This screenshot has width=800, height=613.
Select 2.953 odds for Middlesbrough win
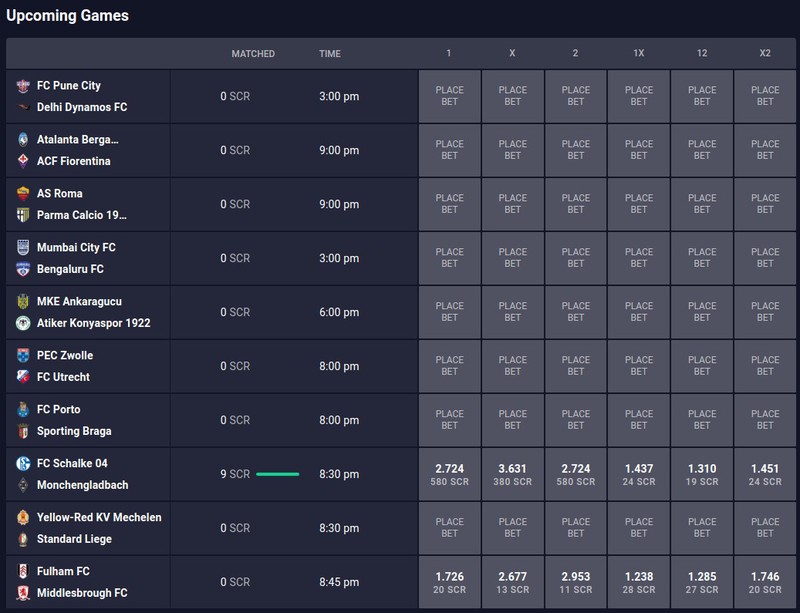576,582
